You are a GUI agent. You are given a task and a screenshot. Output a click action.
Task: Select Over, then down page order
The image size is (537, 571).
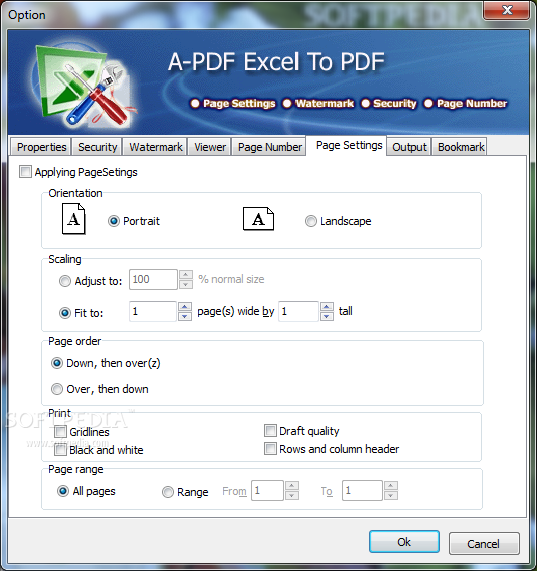click(57, 389)
